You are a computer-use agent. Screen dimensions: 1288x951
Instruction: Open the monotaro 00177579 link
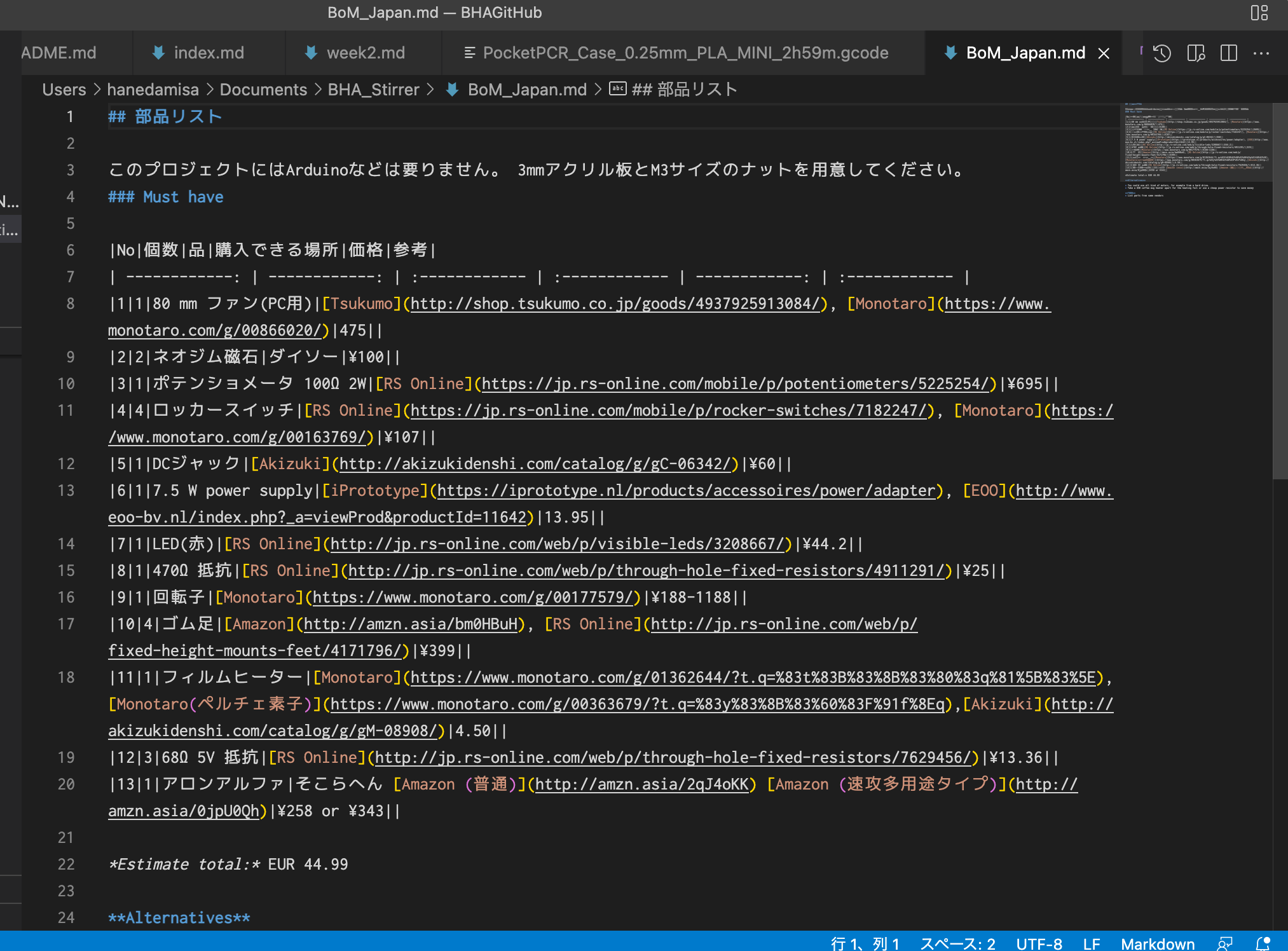coord(473,598)
